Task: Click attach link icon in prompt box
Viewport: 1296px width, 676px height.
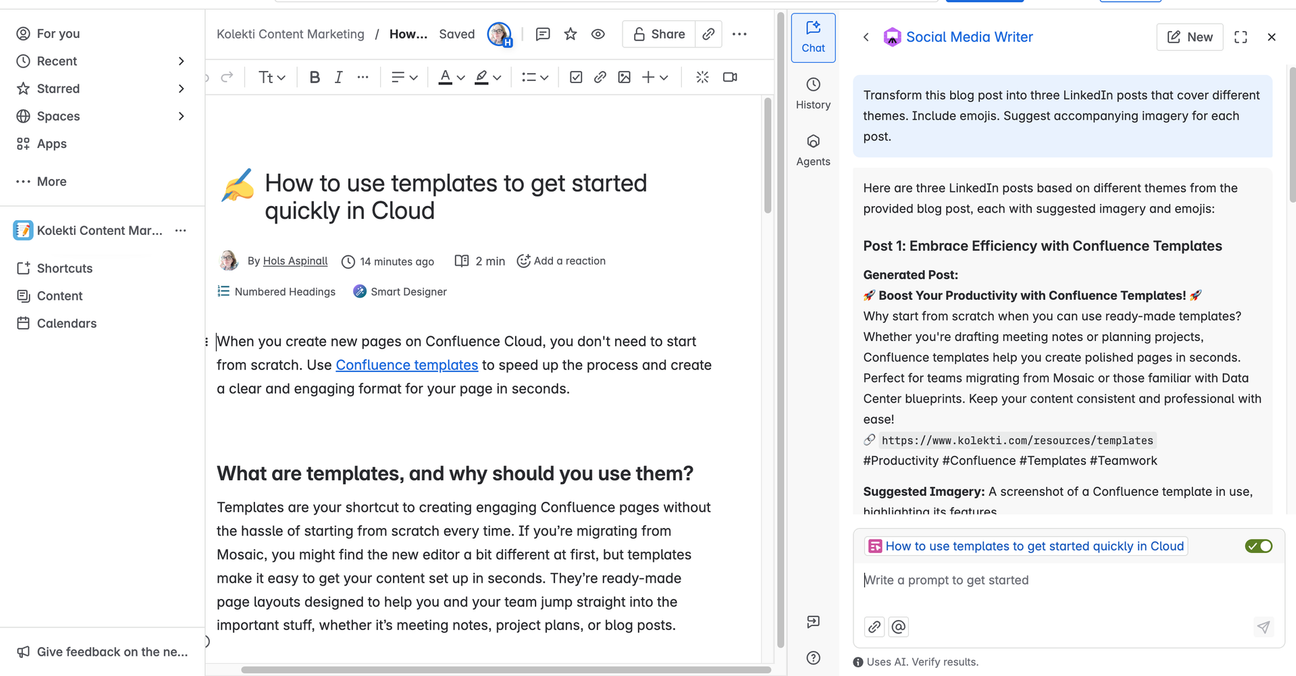Action: (x=874, y=627)
